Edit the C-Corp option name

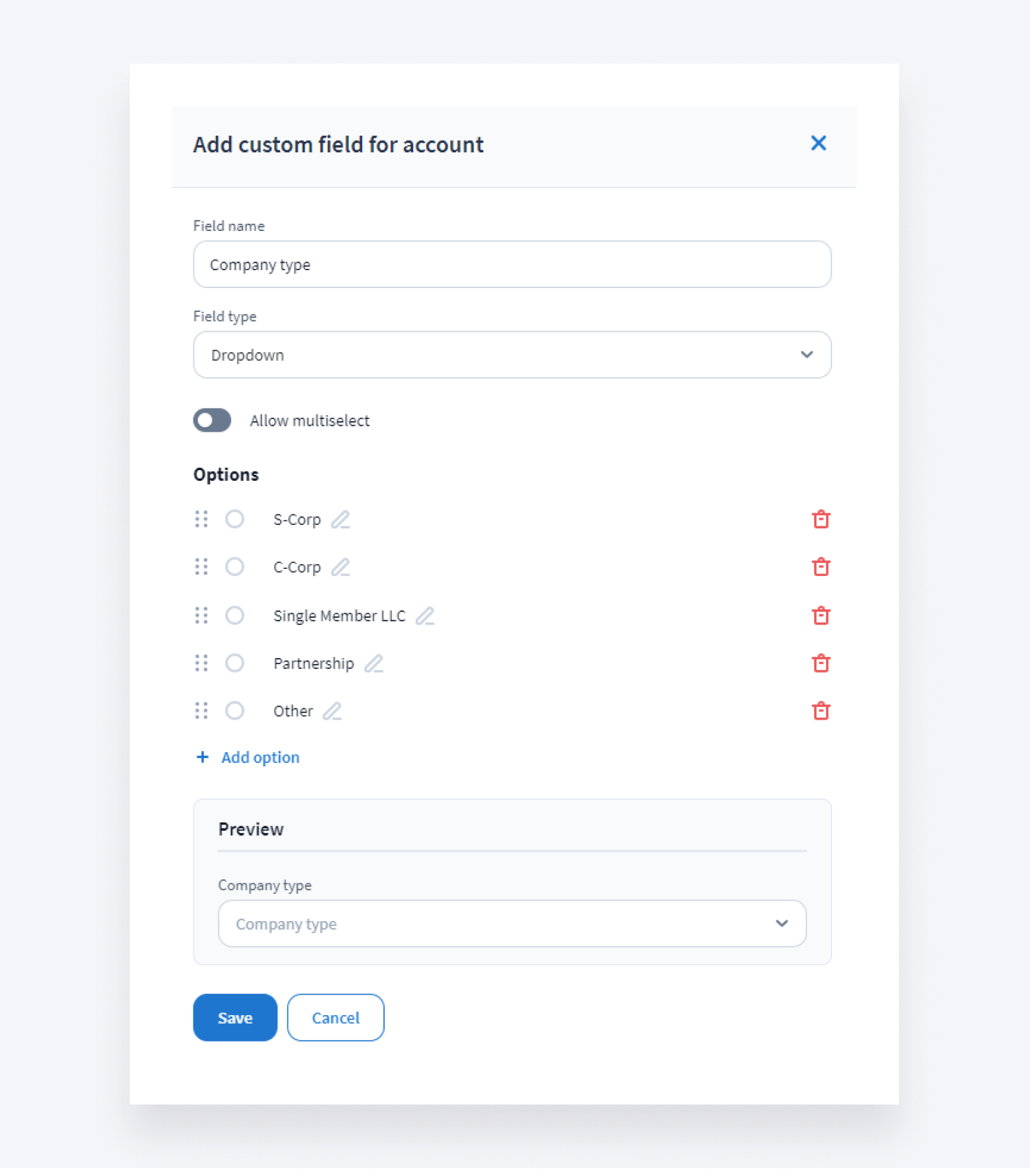340,567
